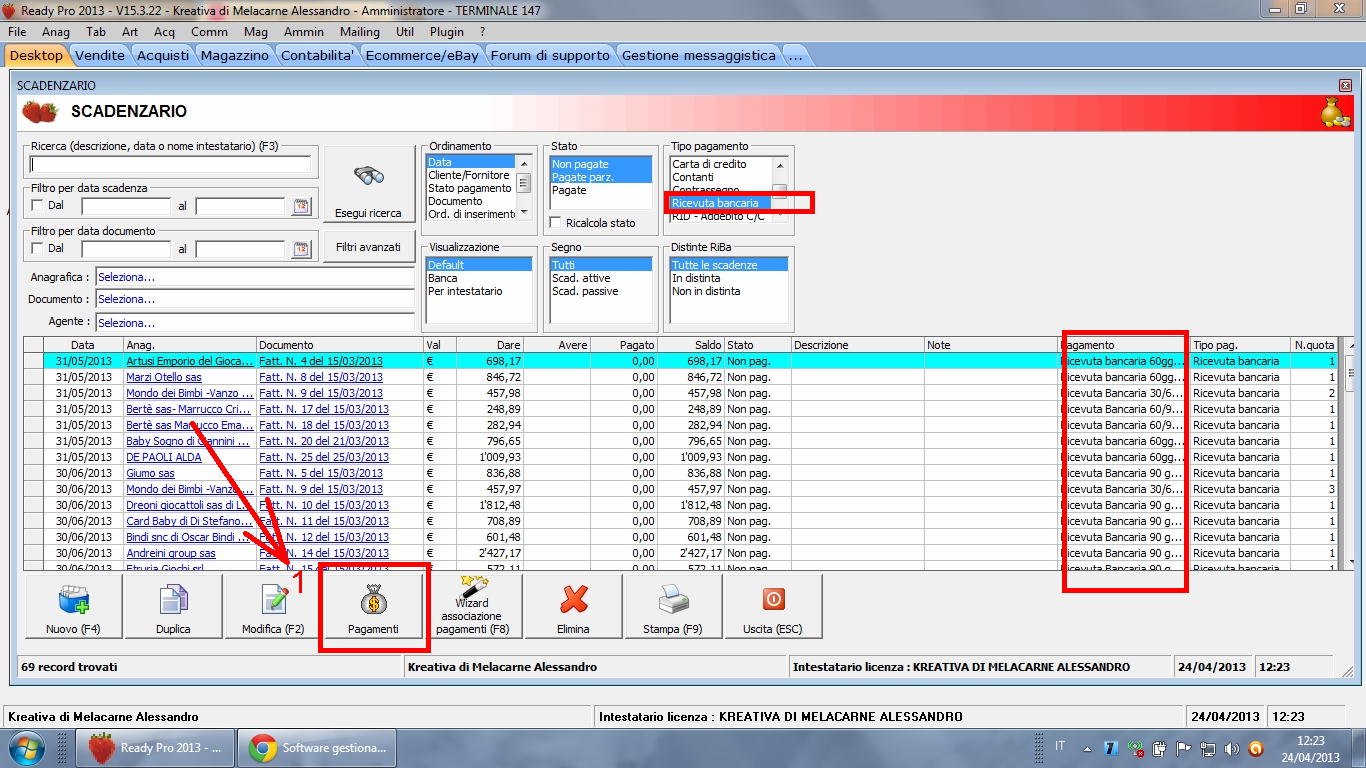Switch to Ready Pro 2013 taskbar item
The width and height of the screenshot is (1366, 768).
click(156, 748)
